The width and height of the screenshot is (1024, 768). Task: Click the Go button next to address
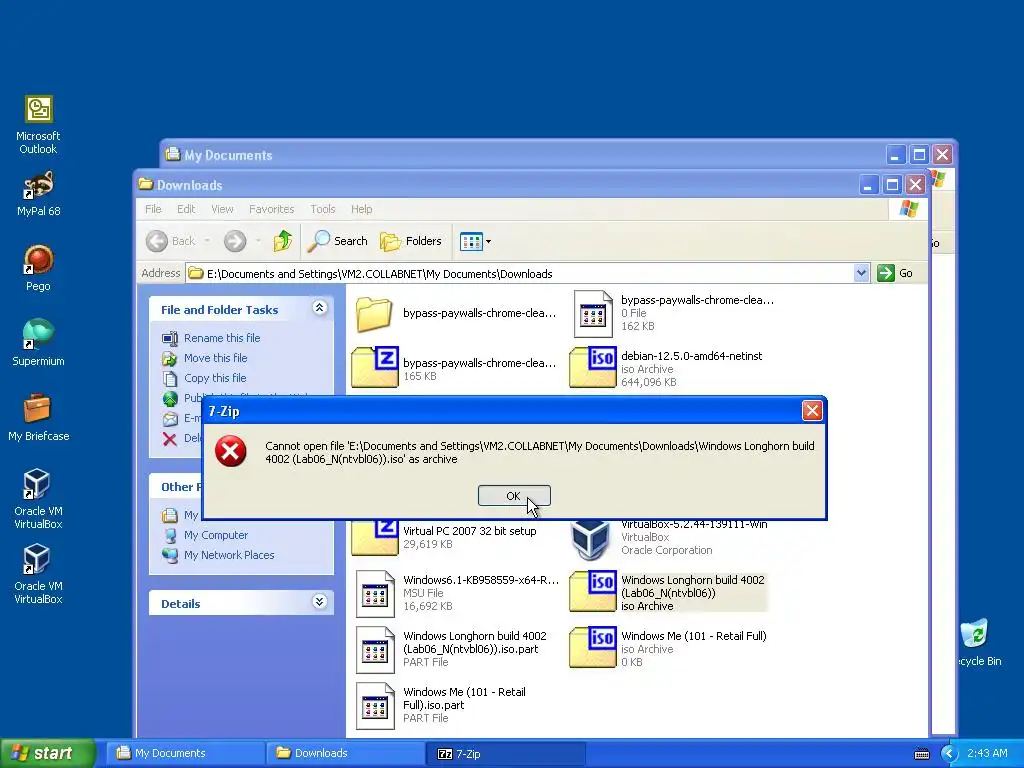(895, 273)
